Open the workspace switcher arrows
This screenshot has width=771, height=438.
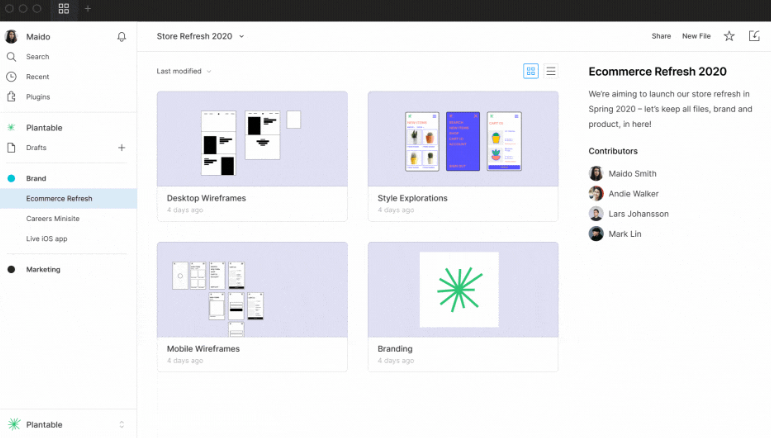[121, 424]
